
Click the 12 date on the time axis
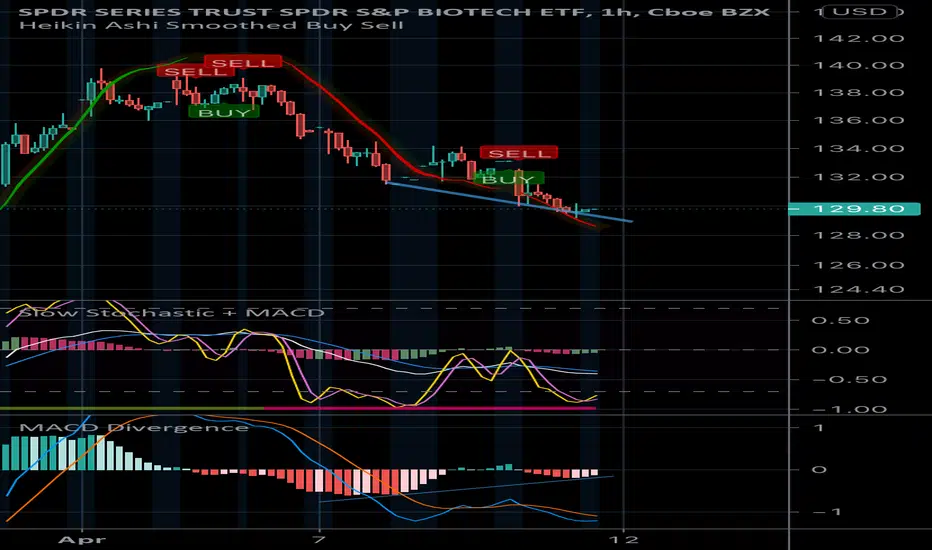[x=624, y=540]
